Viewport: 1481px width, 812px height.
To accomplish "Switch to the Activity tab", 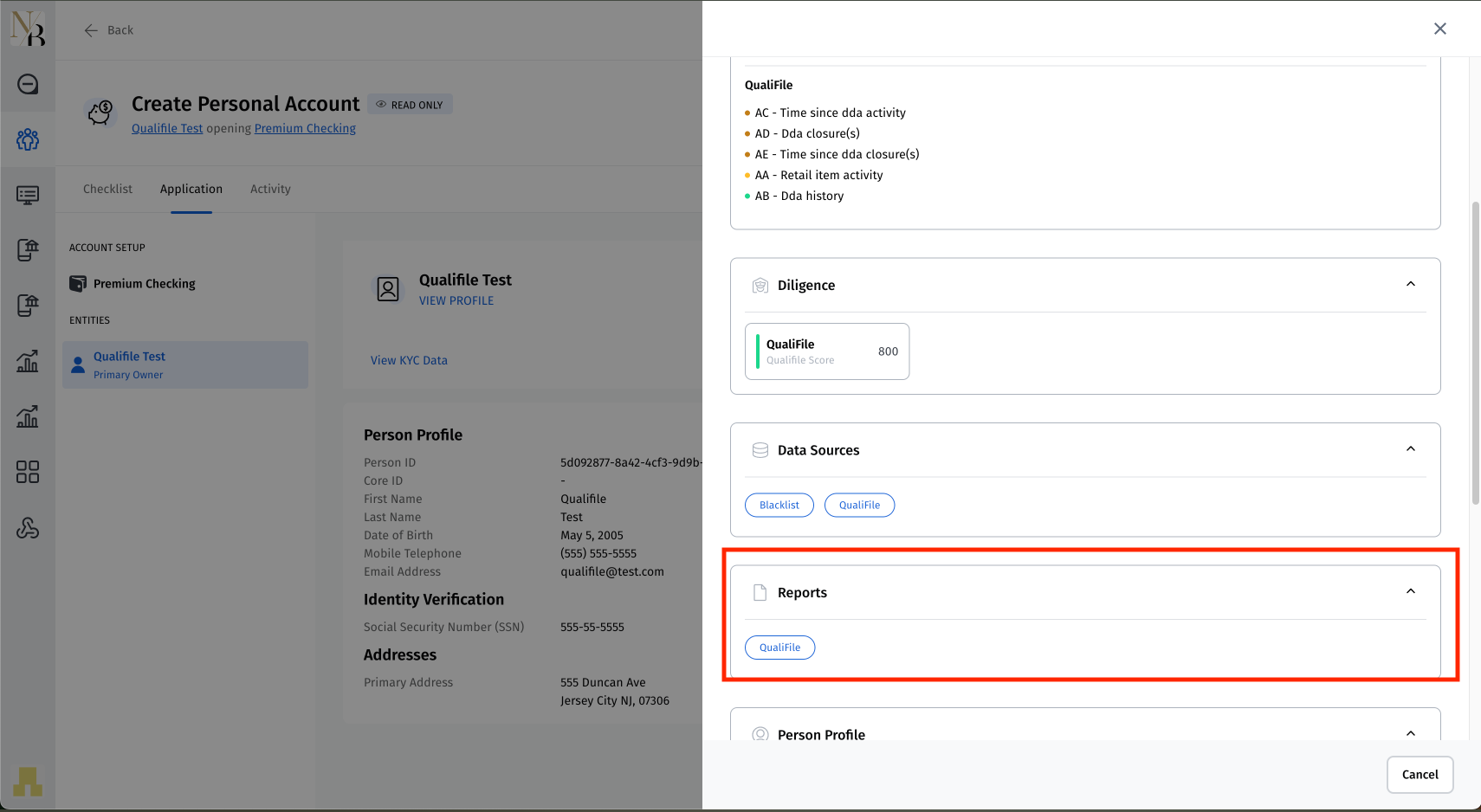I will (x=270, y=189).
